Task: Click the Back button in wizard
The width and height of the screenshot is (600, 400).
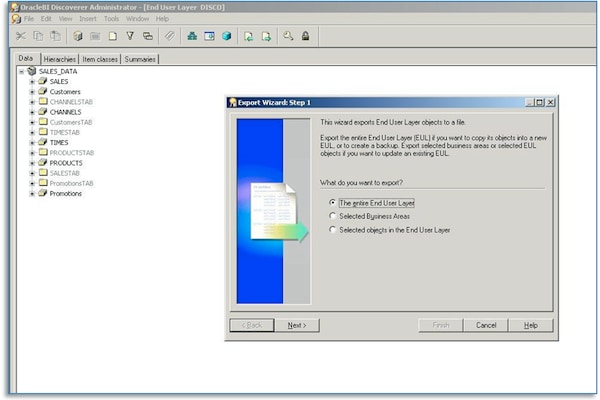Action: 252,325
